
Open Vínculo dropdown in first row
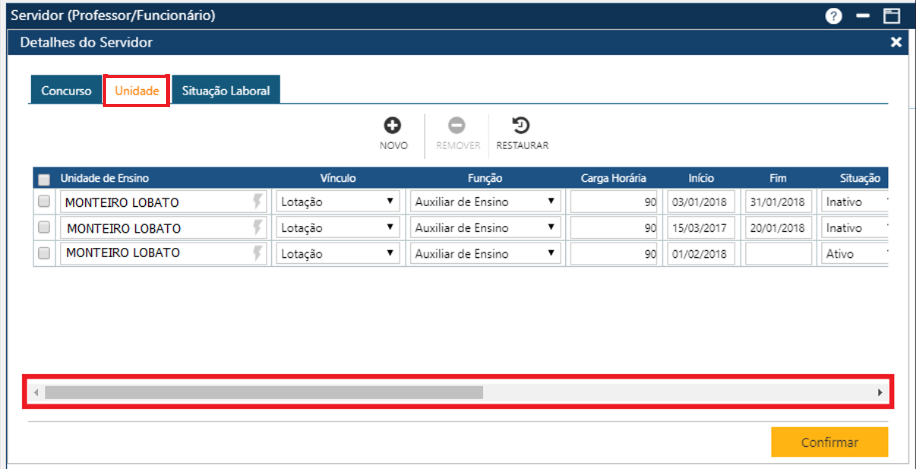(337, 201)
